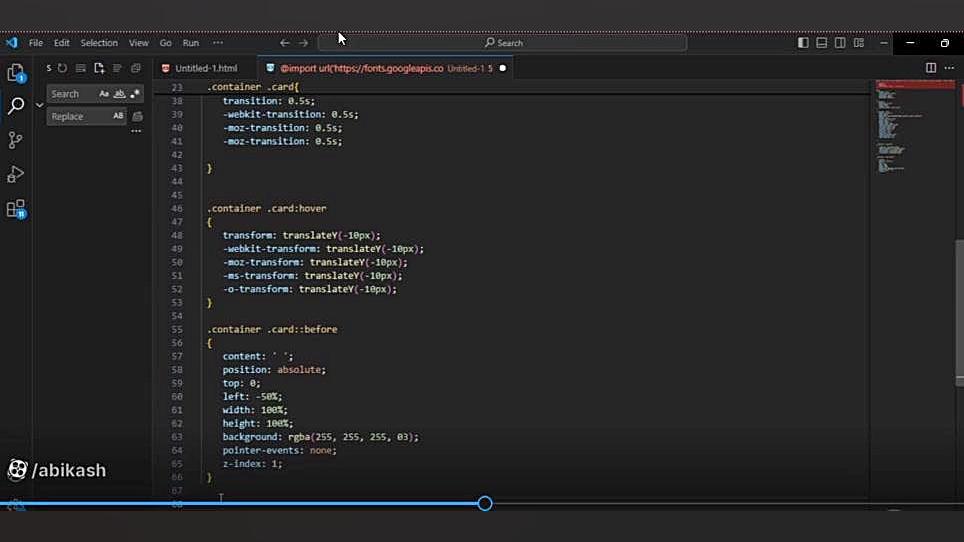The height and width of the screenshot is (542, 964).
Task: Toggle Panel layout icon
Action: (821, 42)
